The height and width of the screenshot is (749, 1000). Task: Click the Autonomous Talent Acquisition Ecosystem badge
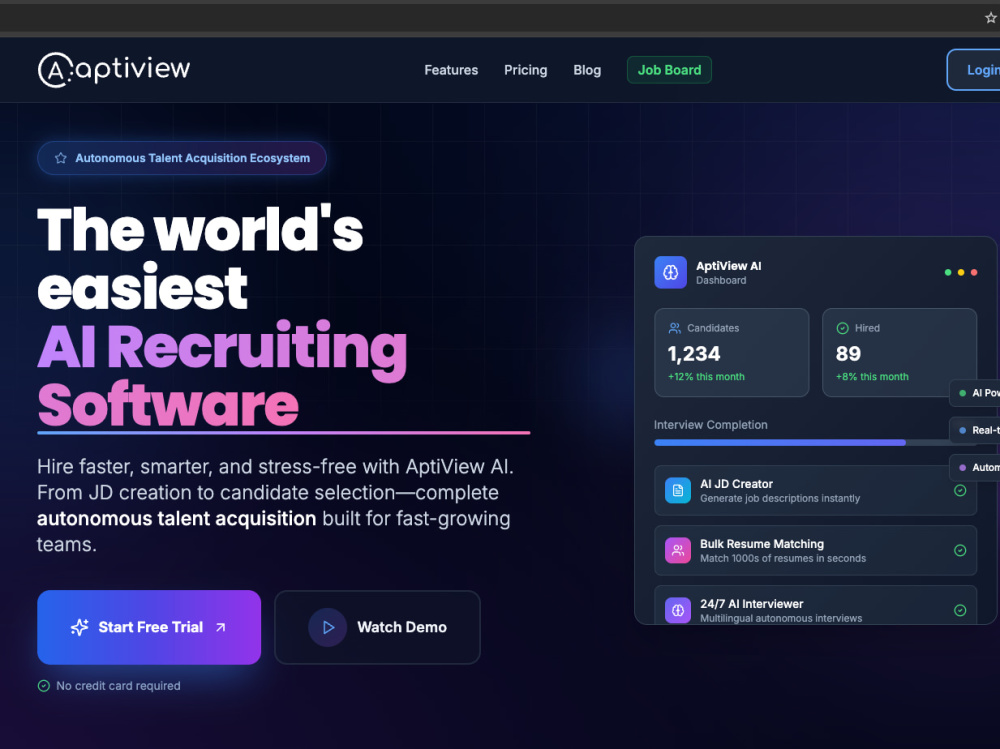(x=182, y=158)
